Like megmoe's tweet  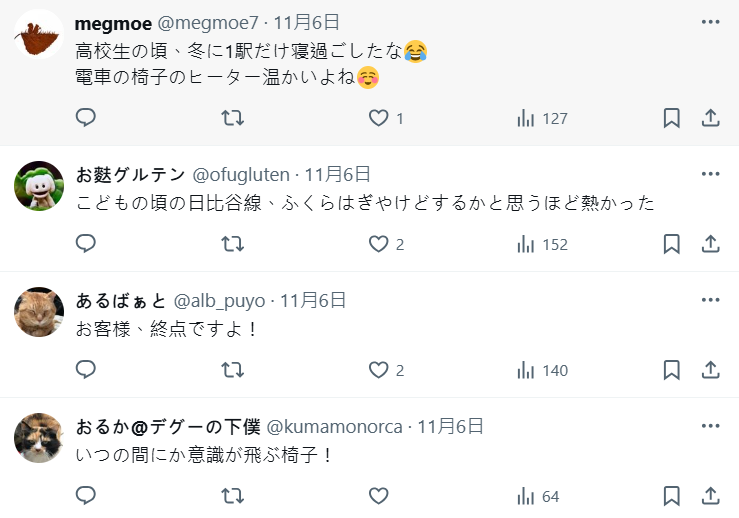(378, 118)
